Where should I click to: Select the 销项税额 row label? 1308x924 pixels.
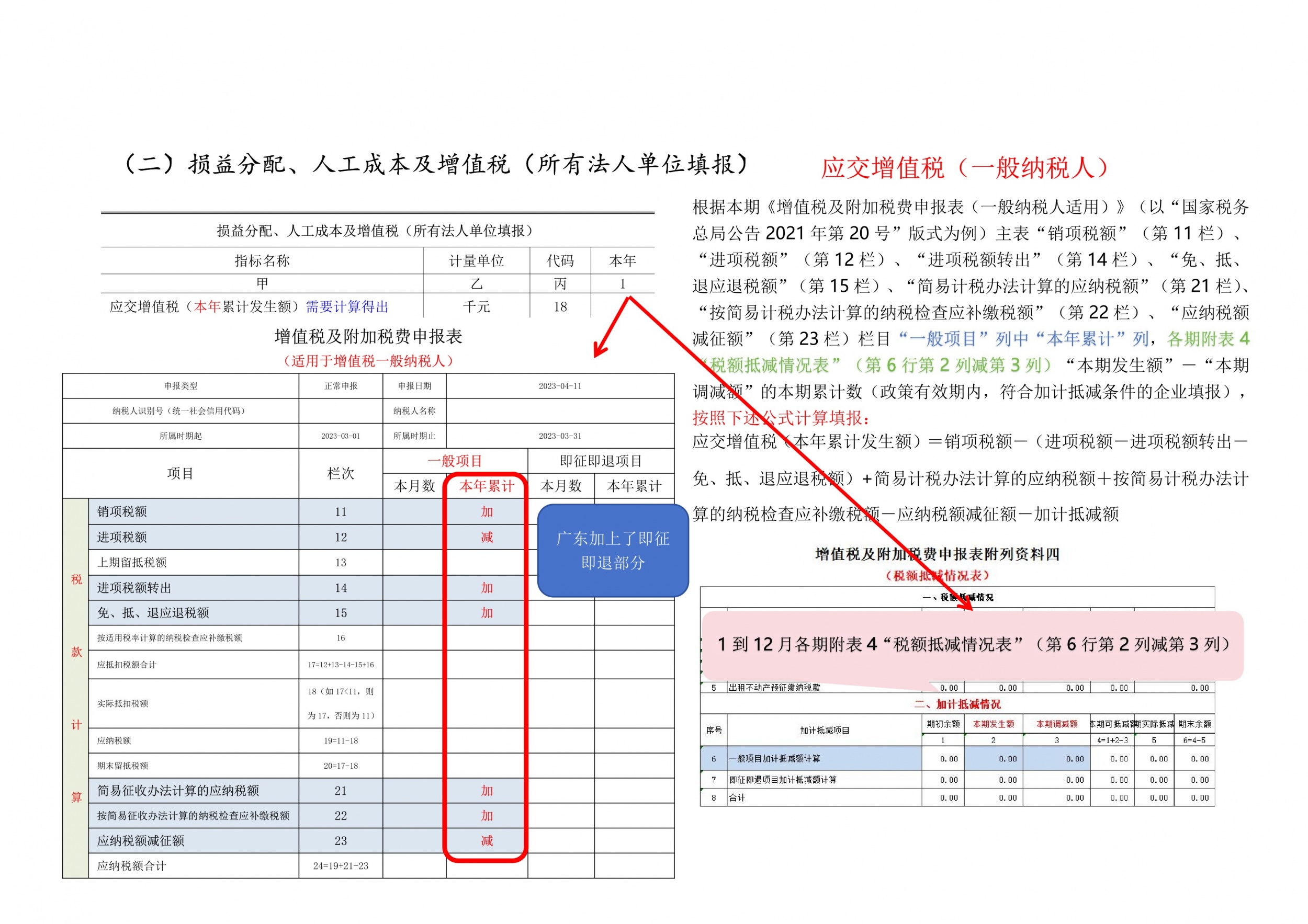coord(122,511)
